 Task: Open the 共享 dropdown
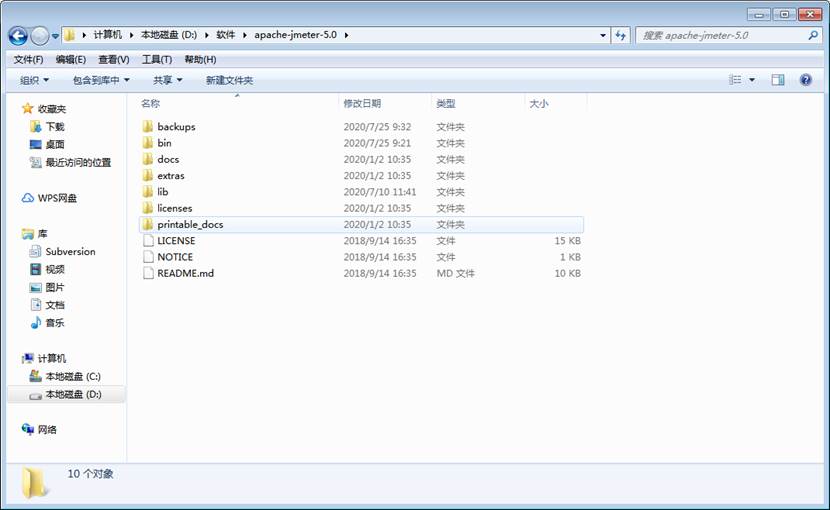tap(168, 80)
